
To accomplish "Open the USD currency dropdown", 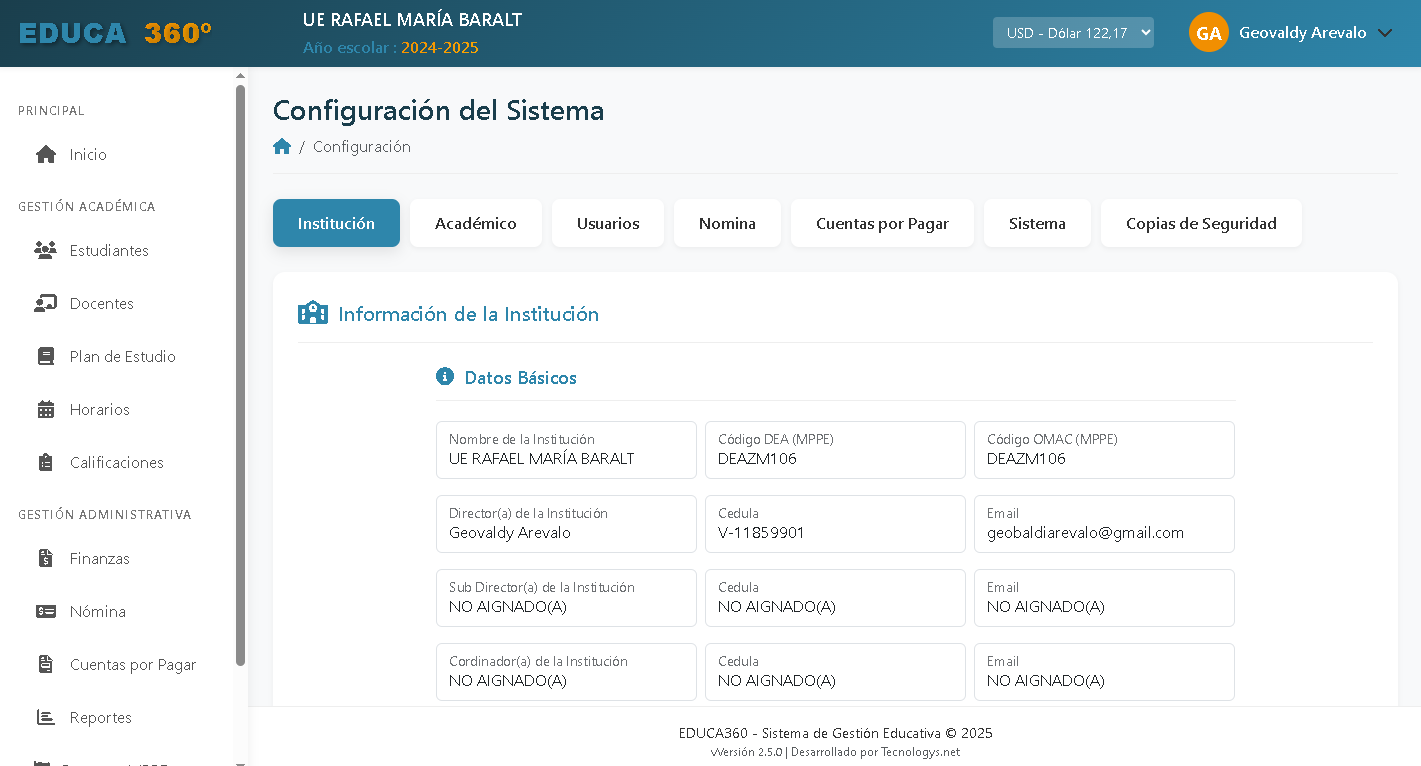I will [1073, 33].
